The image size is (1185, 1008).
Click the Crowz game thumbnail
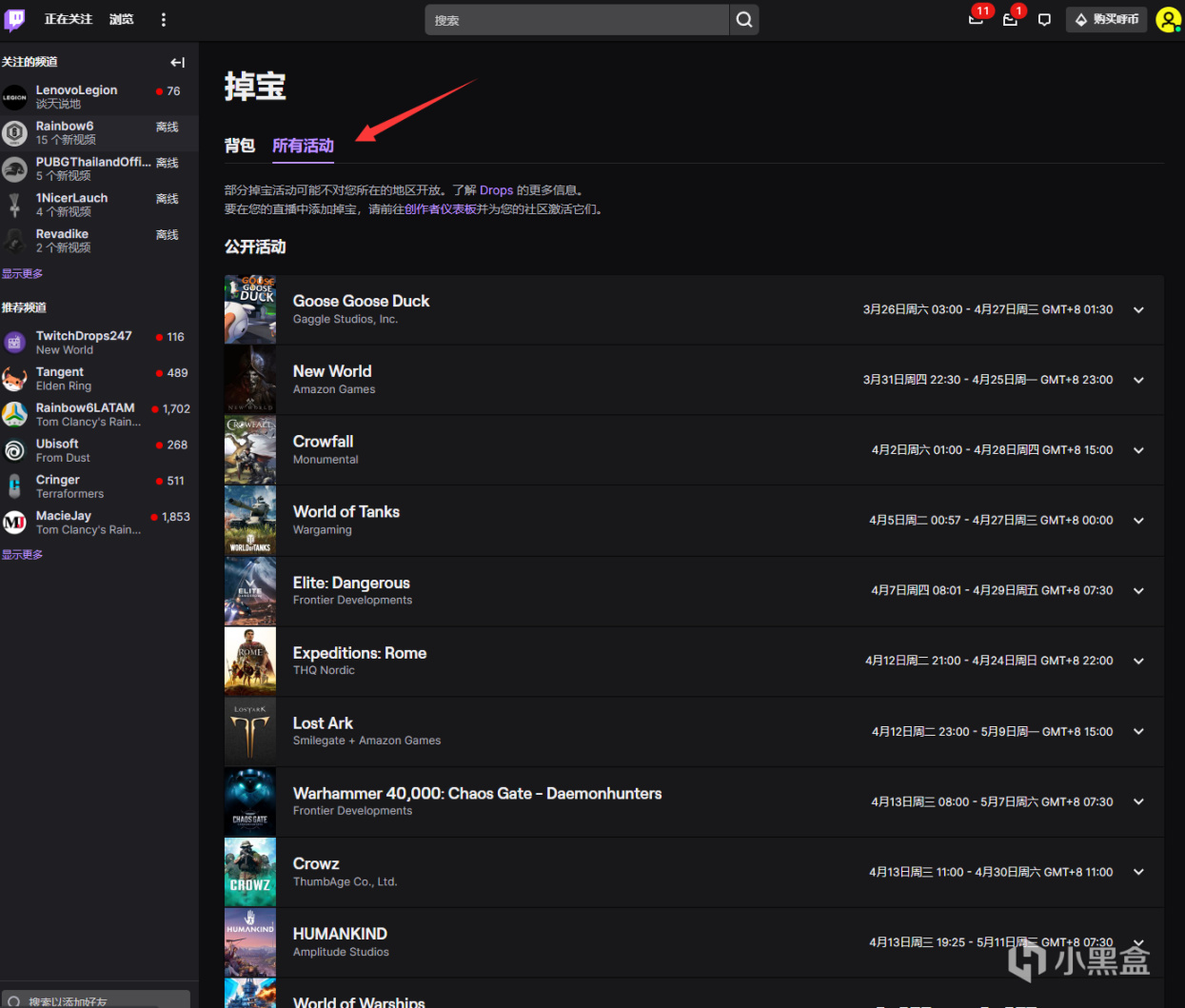pos(250,872)
